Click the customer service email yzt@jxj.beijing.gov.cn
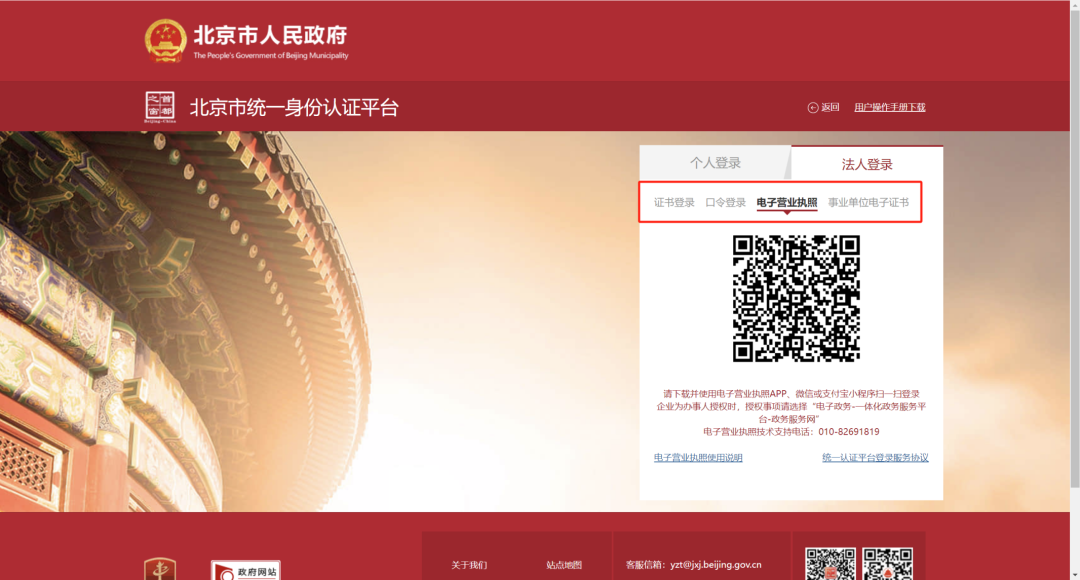This screenshot has height=580, width=1080. point(716,565)
